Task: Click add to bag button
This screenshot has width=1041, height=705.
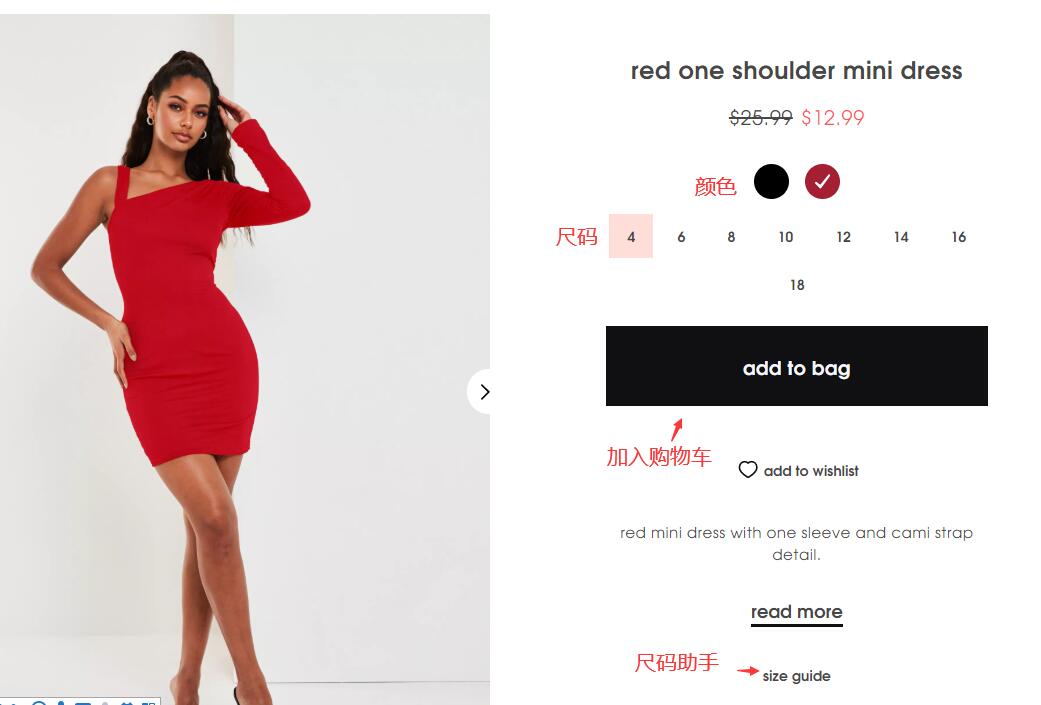Action: (x=797, y=366)
